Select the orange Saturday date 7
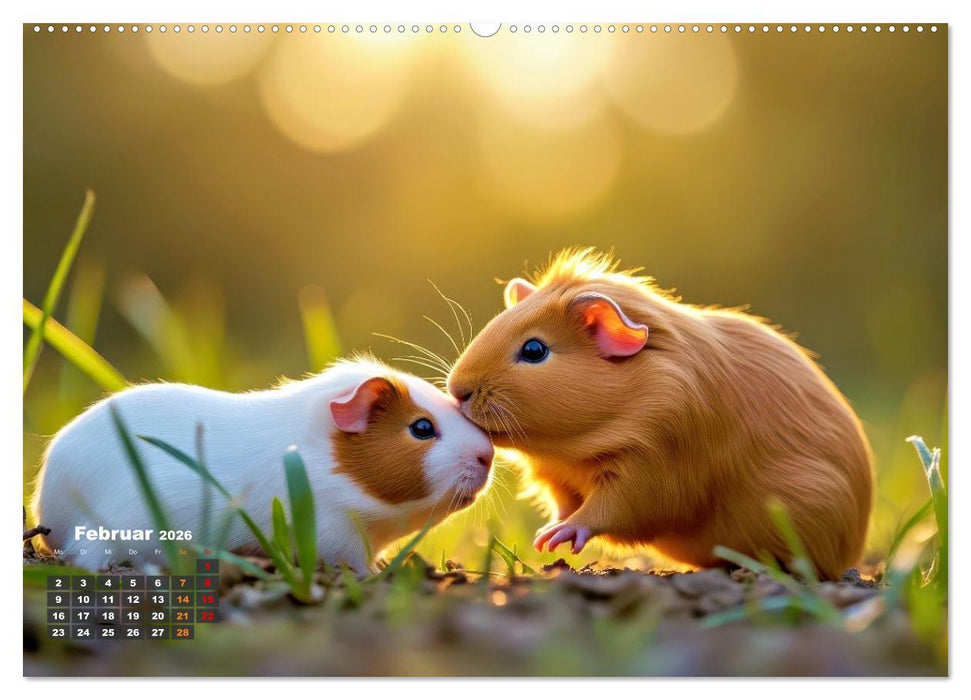Image resolution: width=971 pixels, height=700 pixels. [182, 582]
